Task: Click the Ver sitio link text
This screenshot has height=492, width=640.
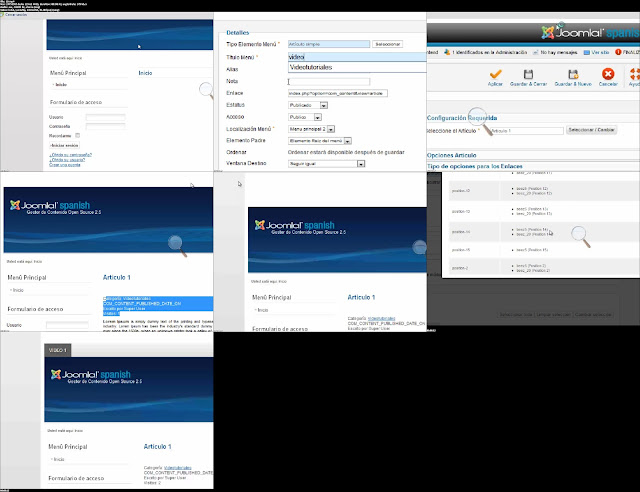Action: tap(600, 52)
